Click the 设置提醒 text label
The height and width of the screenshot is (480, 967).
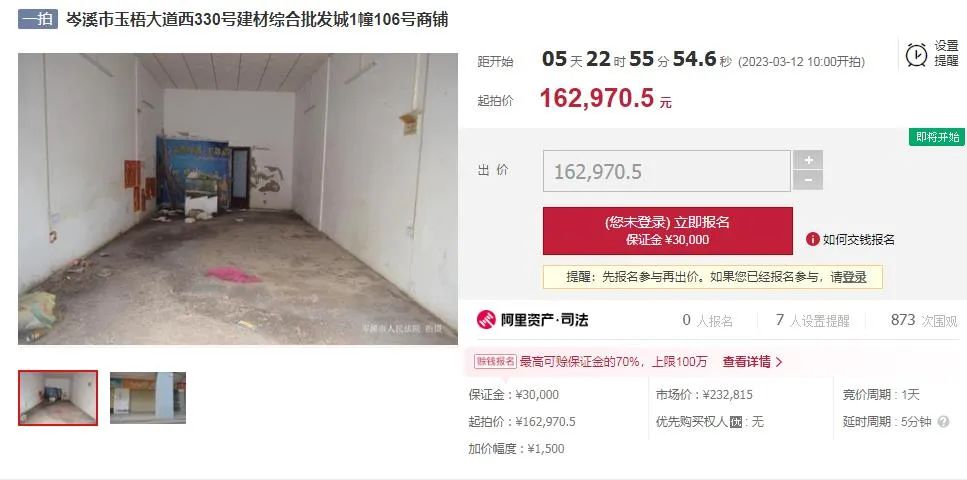(947, 54)
